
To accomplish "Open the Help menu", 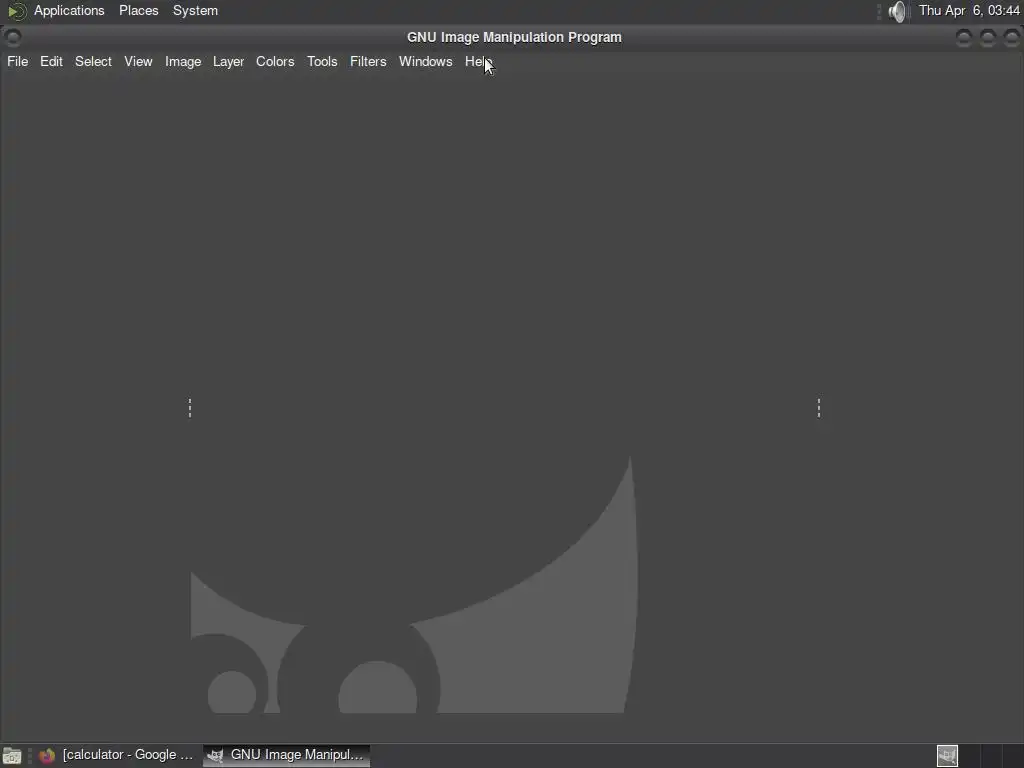I will [x=478, y=61].
